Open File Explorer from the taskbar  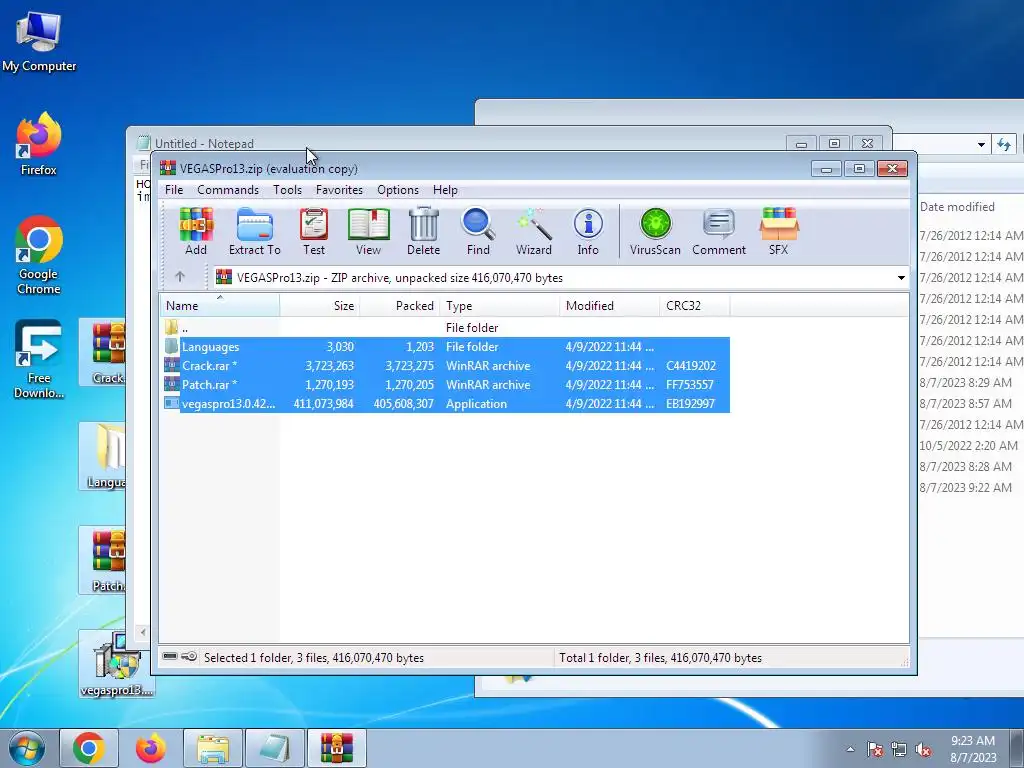pyautogui.click(x=213, y=748)
